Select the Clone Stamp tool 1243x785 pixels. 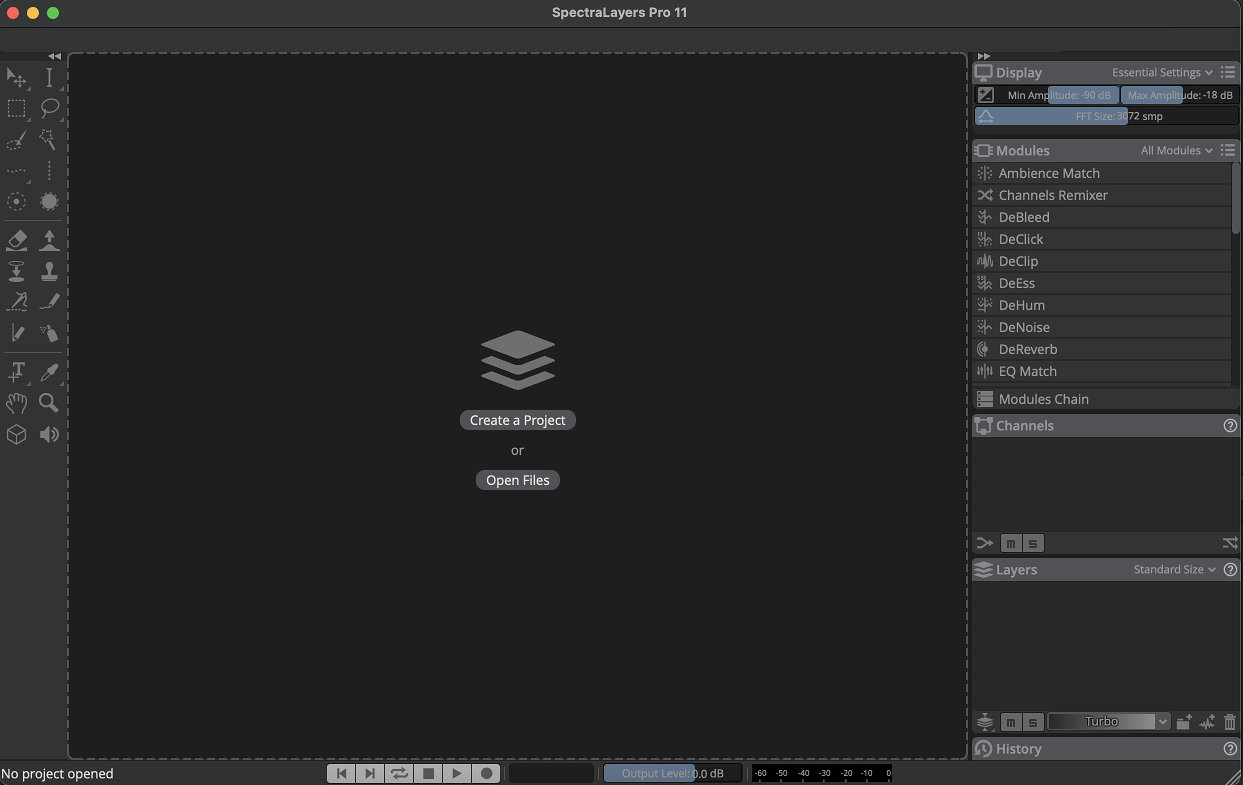point(49,271)
